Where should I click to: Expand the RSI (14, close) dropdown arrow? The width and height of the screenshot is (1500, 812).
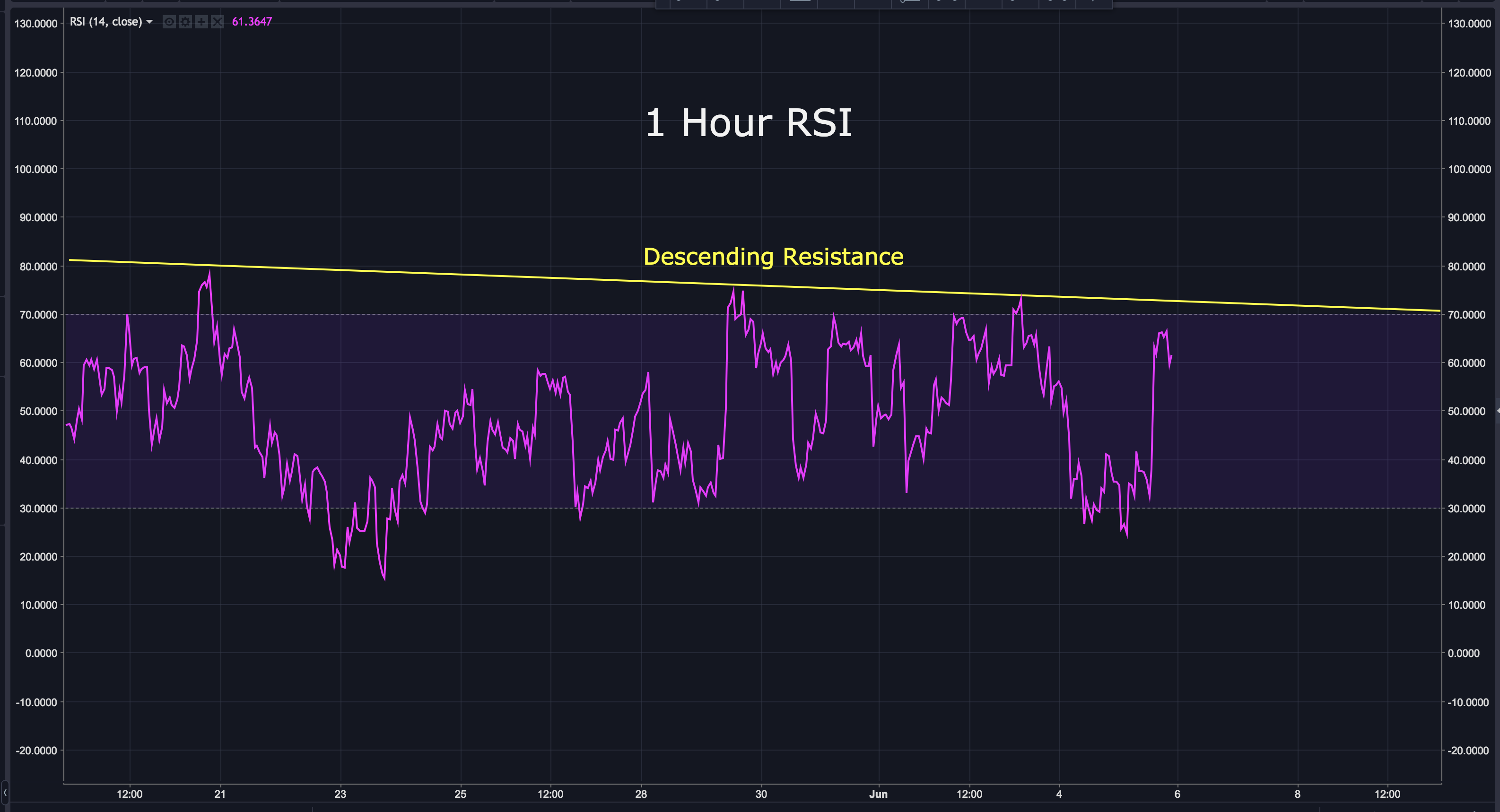[149, 22]
